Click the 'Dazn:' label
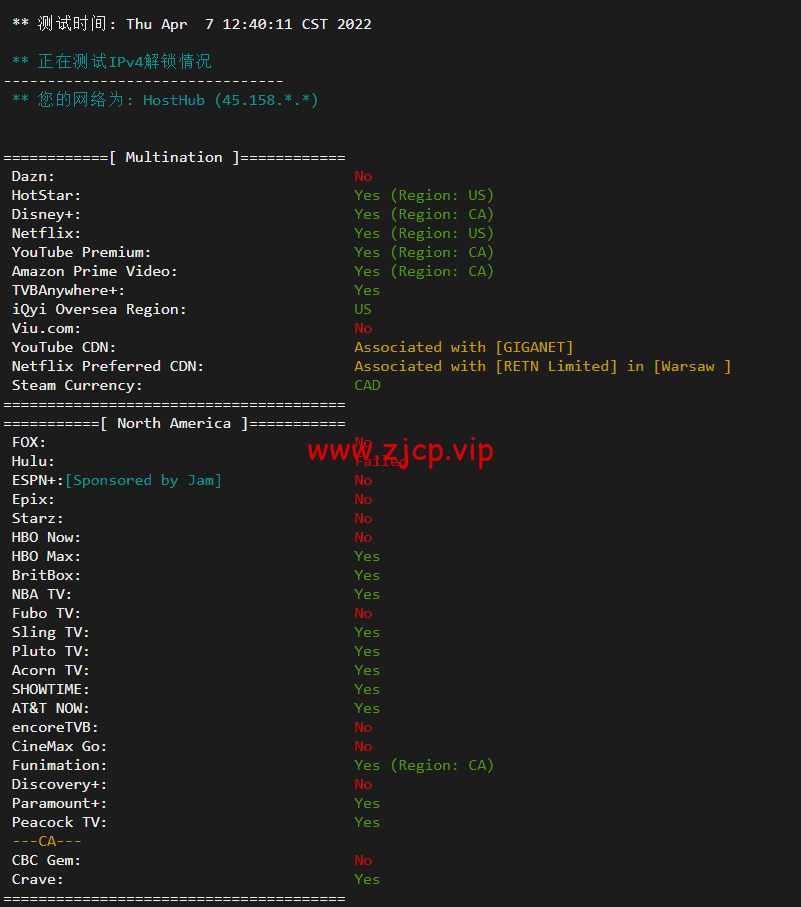801x907 pixels. point(33,176)
